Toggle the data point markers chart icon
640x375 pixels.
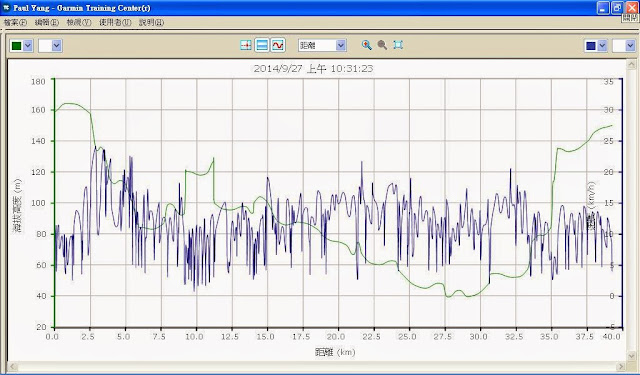[246, 45]
